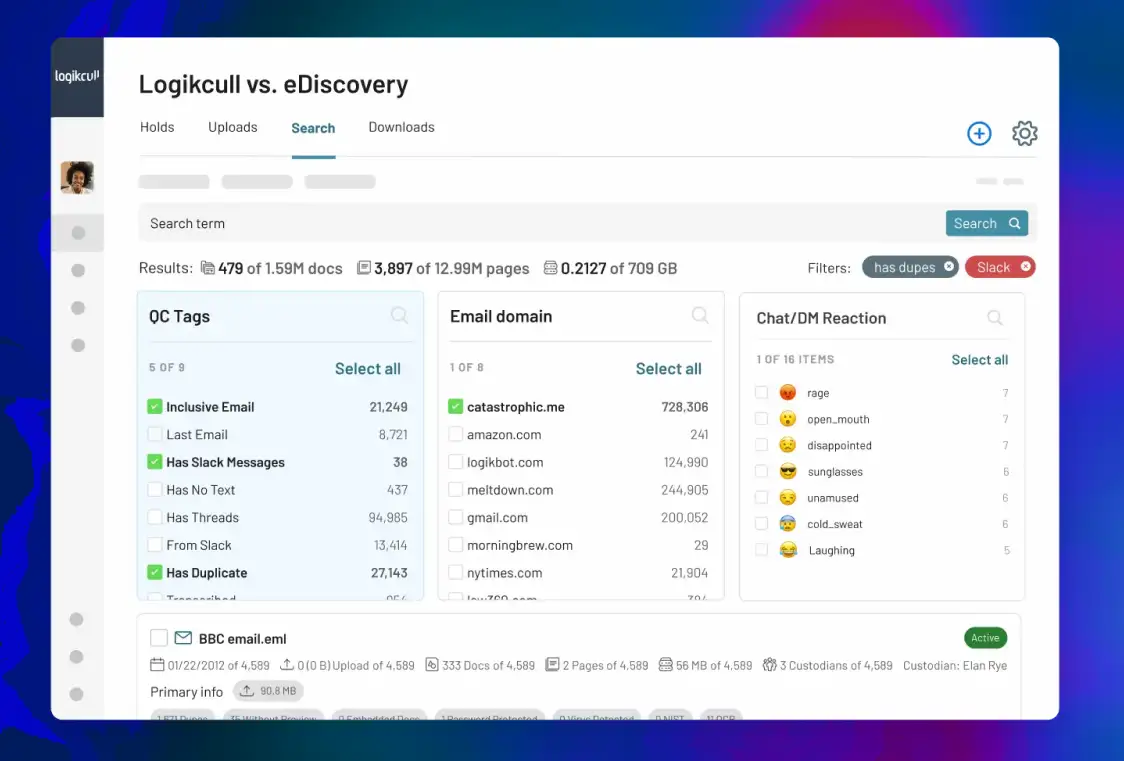Check the gmail.com domain
Image resolution: width=1124 pixels, height=761 pixels.
(455, 517)
